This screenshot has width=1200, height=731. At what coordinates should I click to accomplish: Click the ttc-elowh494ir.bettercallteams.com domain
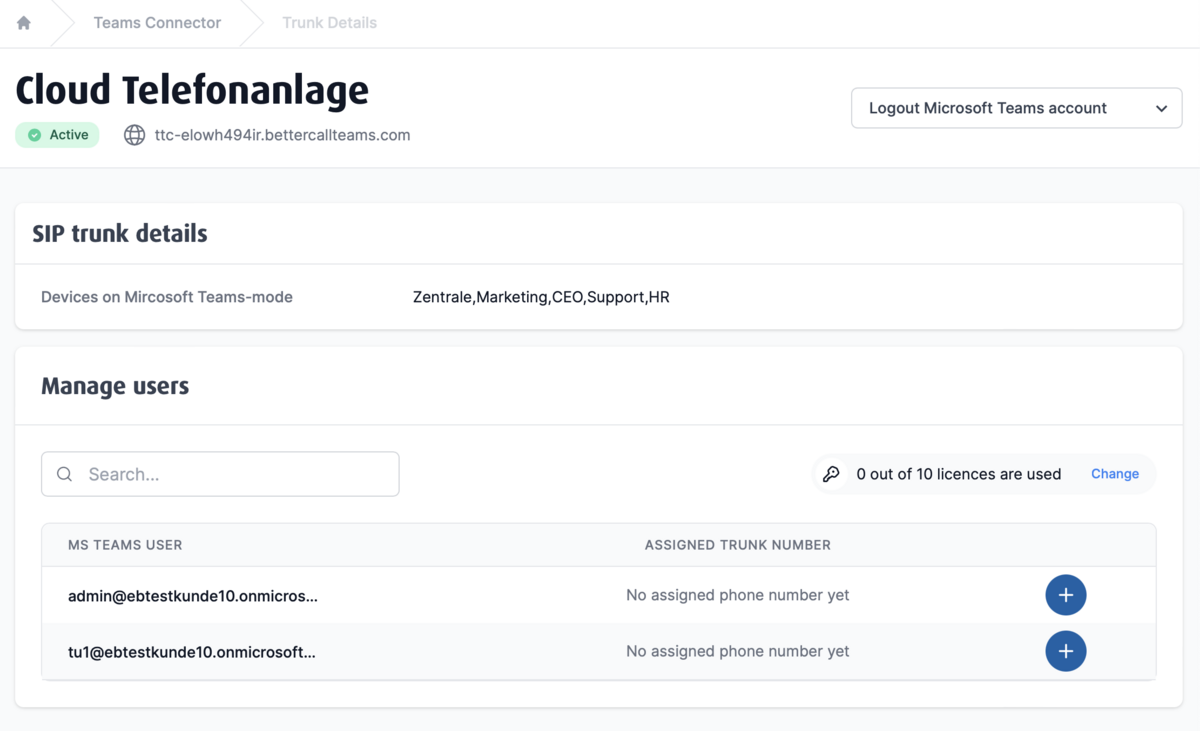click(x=282, y=135)
